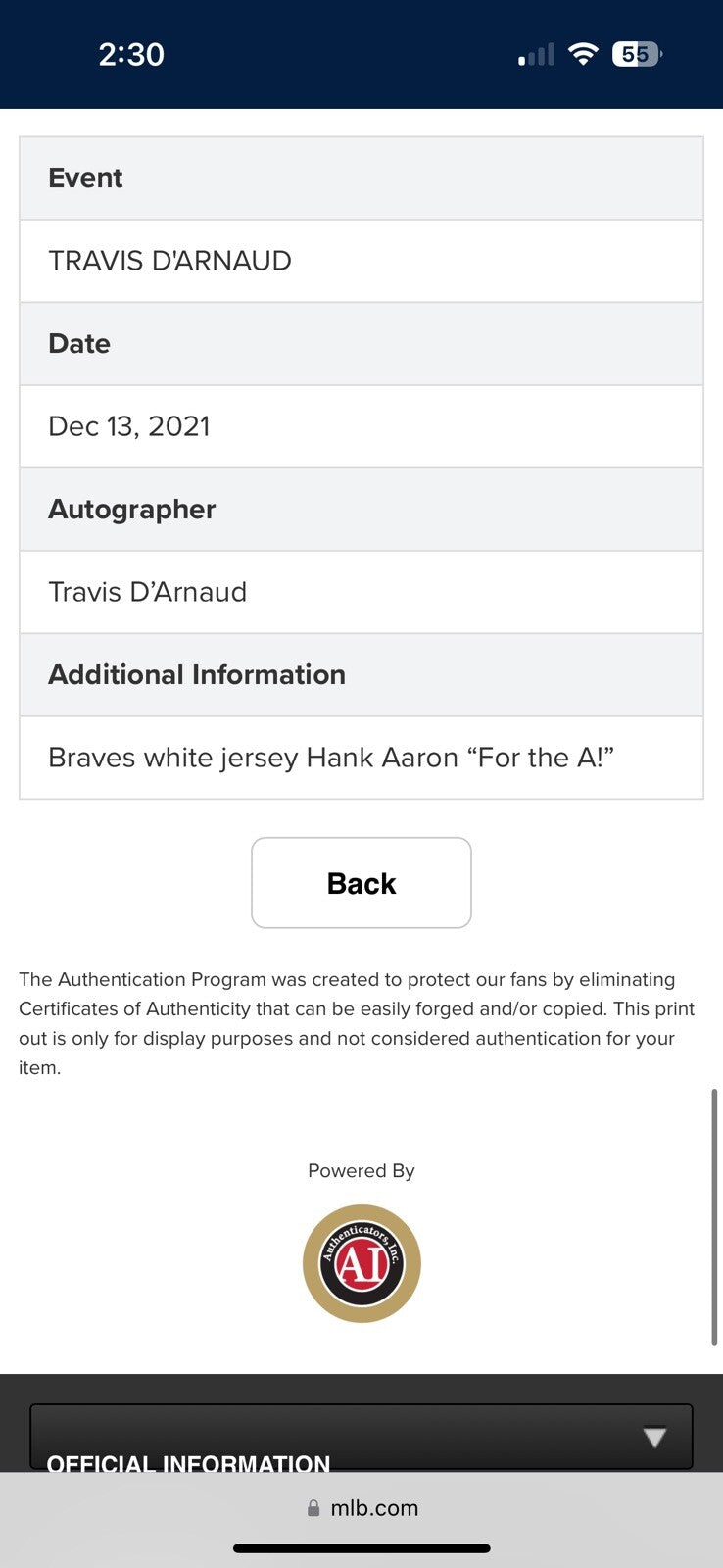
Task: Tap the battery level indicator
Action: [x=636, y=54]
